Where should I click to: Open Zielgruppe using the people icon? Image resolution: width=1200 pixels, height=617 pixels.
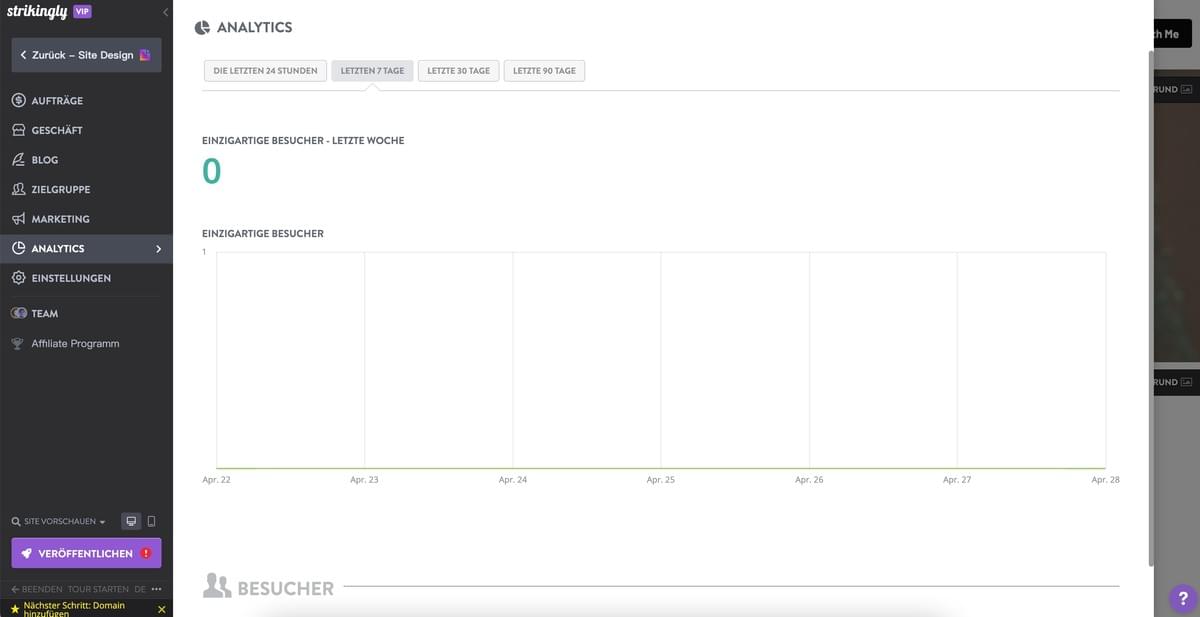pyautogui.click(x=16, y=188)
